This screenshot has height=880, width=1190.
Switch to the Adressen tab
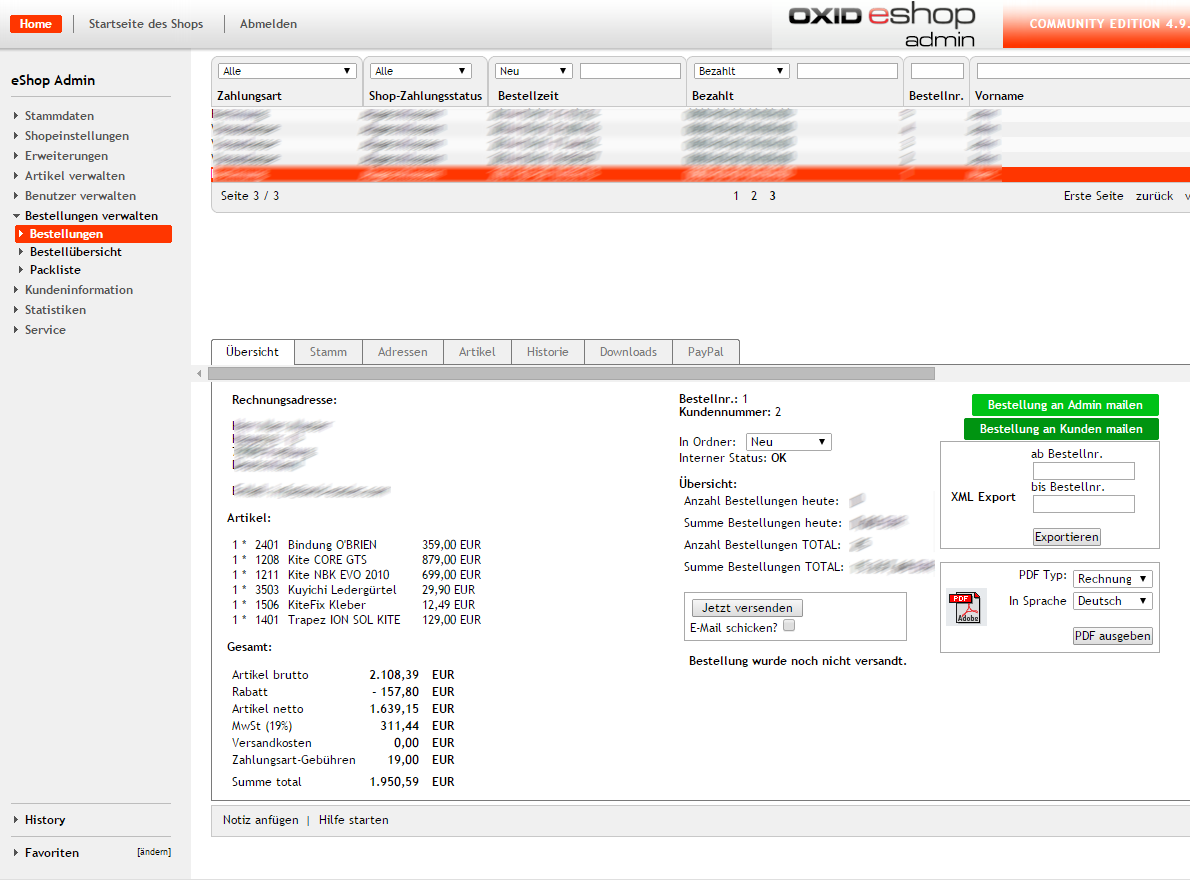pyautogui.click(x=402, y=352)
